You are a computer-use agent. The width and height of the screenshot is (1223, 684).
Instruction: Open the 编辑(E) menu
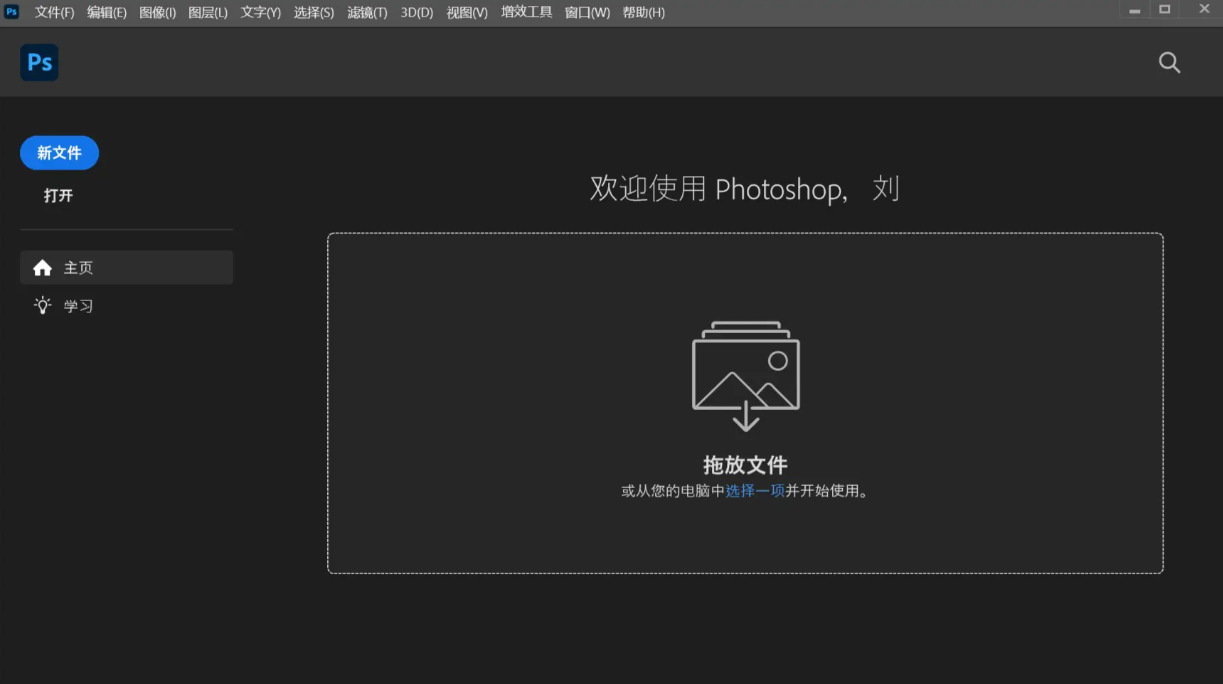[107, 13]
